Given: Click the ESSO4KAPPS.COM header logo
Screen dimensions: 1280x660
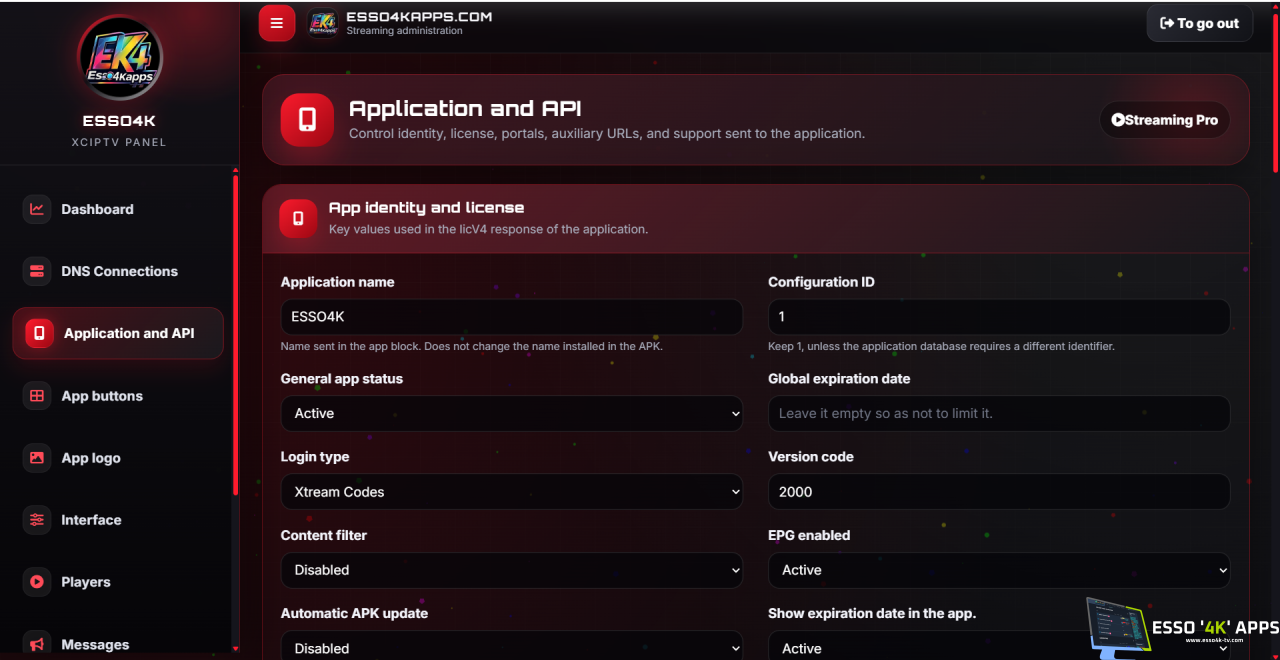Looking at the screenshot, I should (322, 23).
